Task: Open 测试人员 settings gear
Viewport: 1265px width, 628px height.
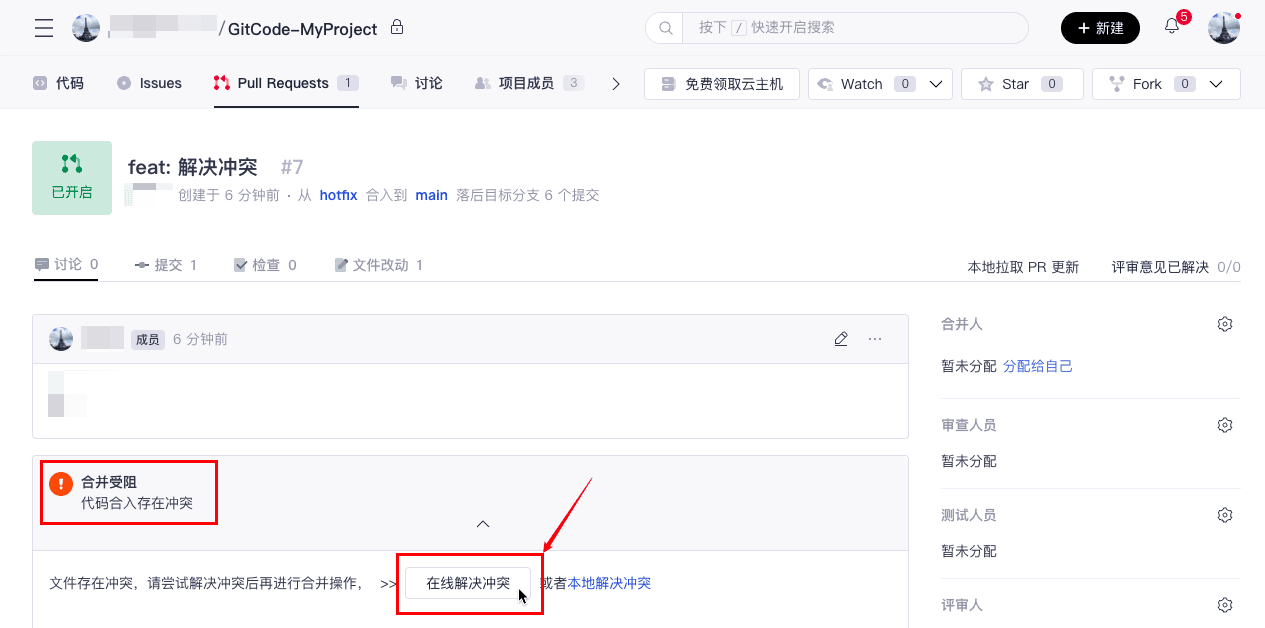Action: (1224, 515)
